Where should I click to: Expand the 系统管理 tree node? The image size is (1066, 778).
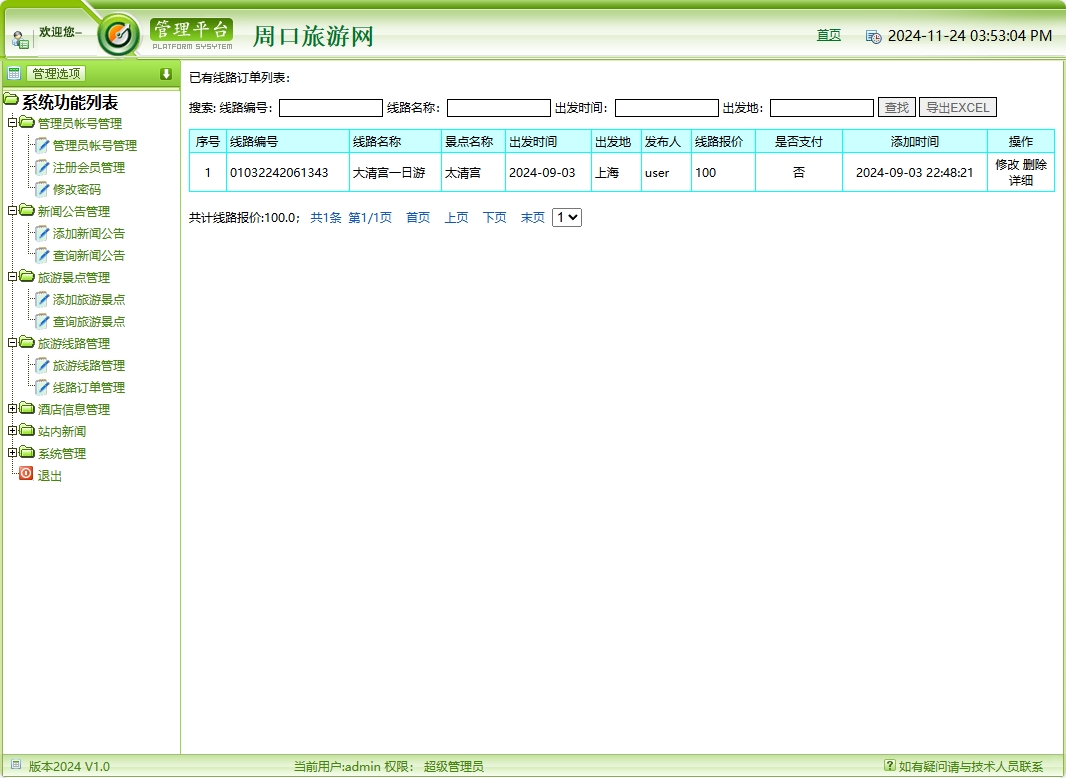pyautogui.click(x=12, y=452)
